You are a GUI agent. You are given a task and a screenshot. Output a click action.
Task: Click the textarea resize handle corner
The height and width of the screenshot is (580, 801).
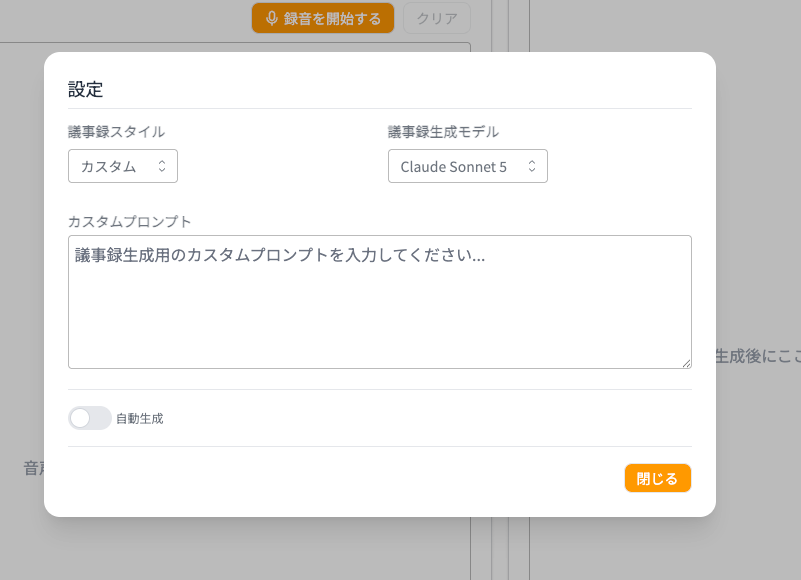(687, 363)
